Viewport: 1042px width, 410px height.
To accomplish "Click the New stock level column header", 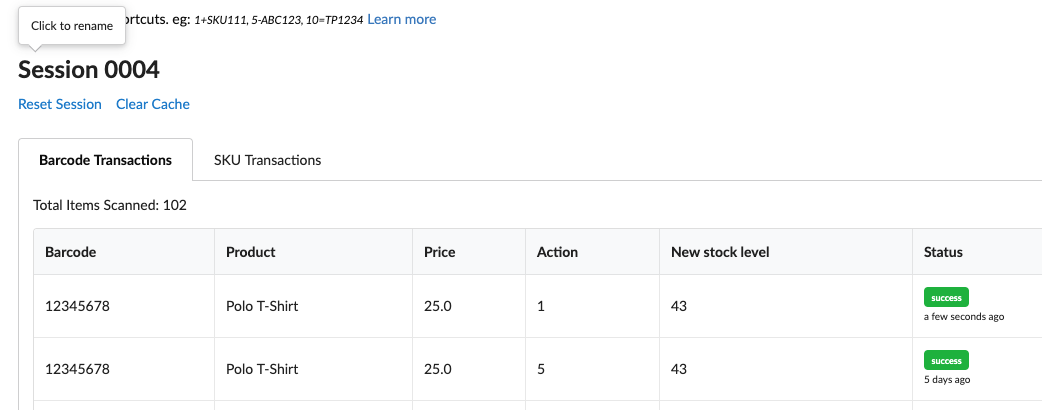I will 720,252.
